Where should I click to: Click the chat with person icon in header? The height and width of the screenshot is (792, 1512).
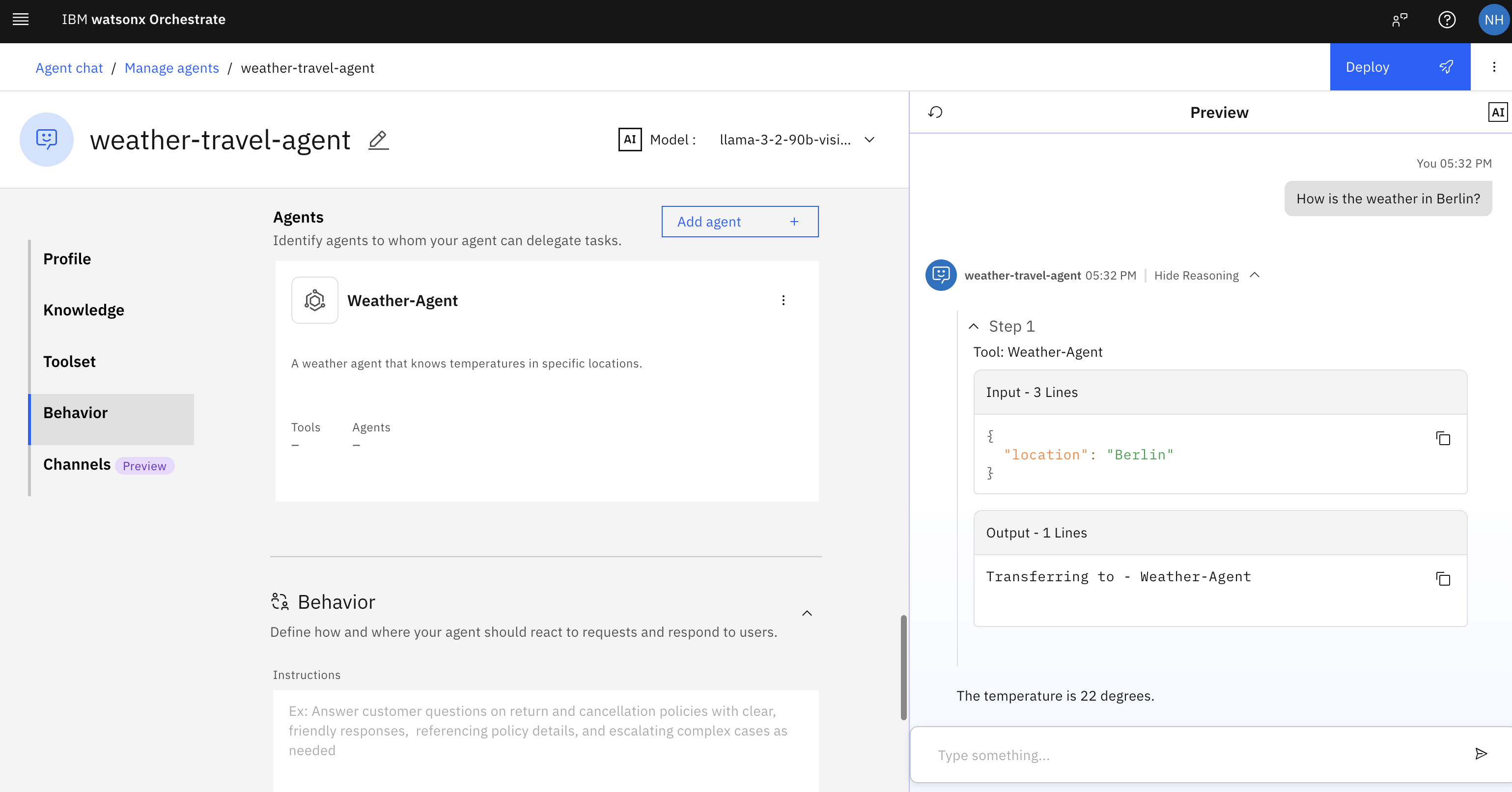pos(1400,20)
